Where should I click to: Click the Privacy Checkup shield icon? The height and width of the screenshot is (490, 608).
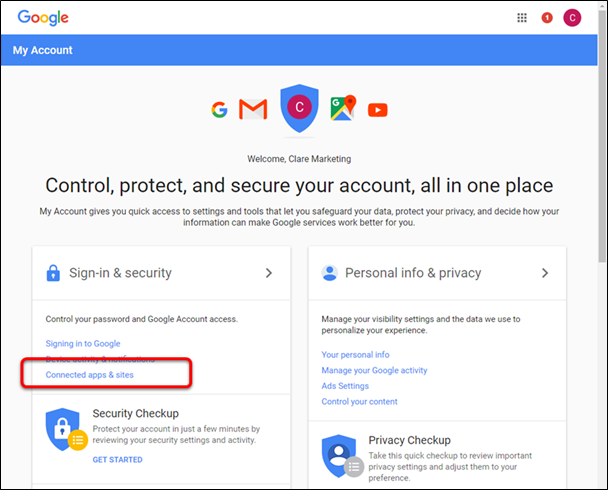click(x=342, y=456)
